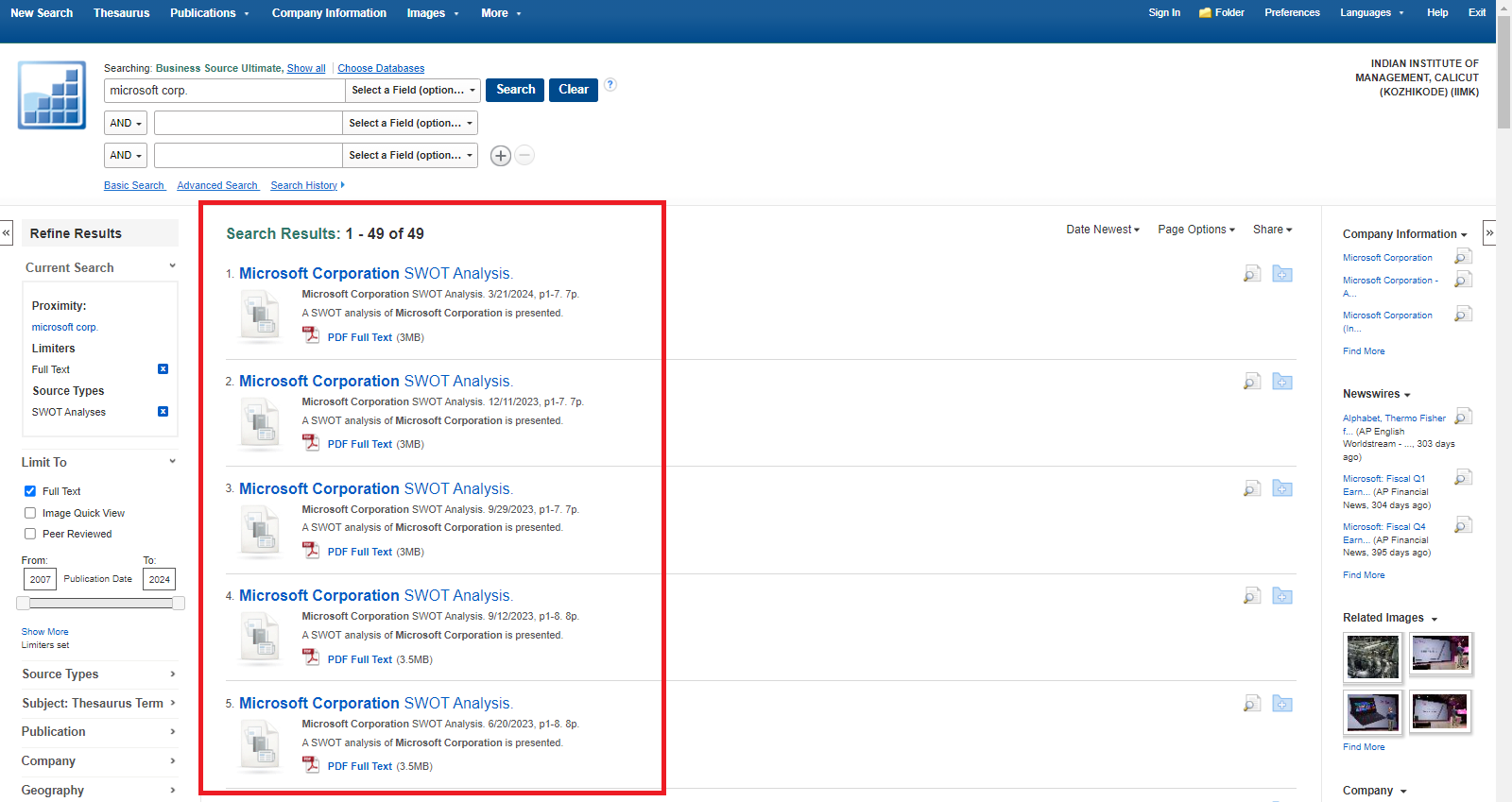Open the Publications menu

[x=209, y=13]
